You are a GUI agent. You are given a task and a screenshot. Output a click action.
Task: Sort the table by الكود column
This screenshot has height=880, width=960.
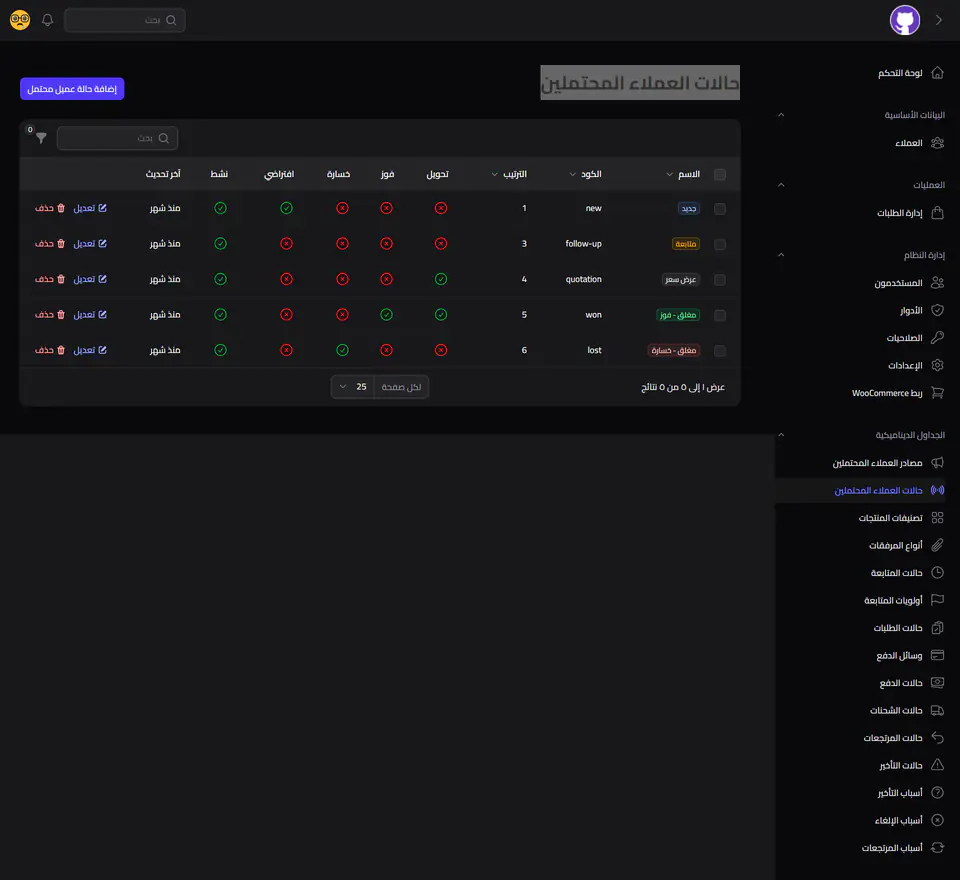coord(585,175)
